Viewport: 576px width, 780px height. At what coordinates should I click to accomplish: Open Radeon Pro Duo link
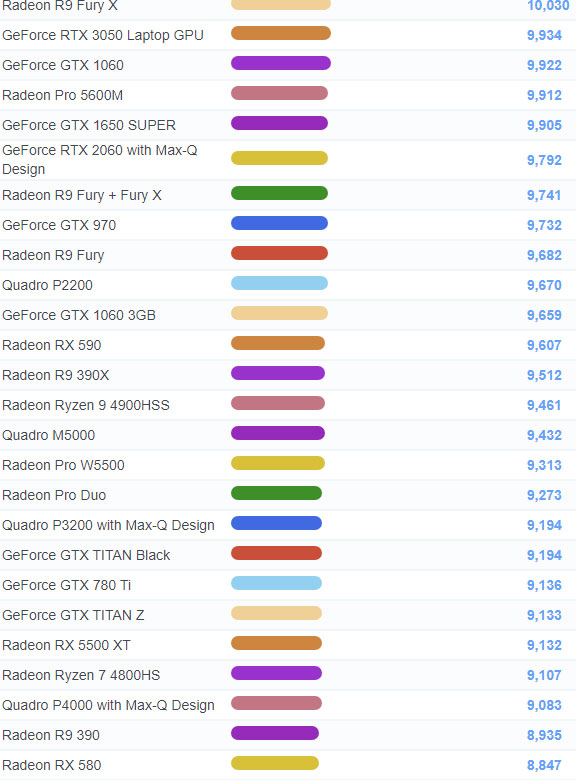coord(54,495)
